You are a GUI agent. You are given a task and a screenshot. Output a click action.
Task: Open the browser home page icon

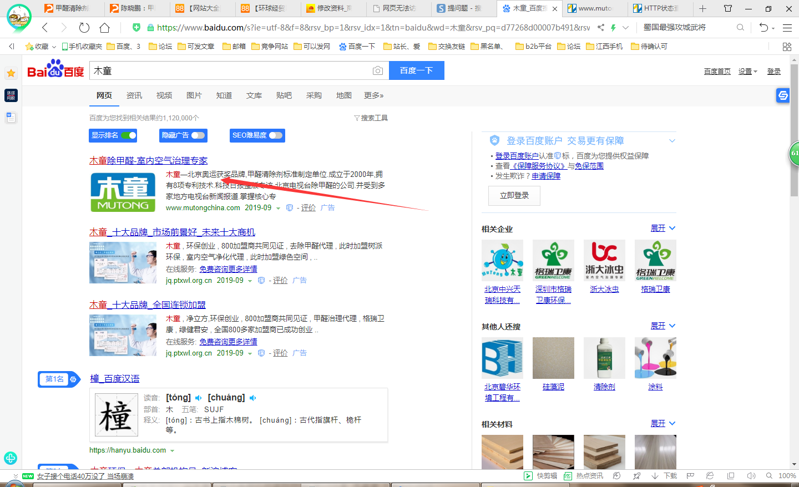104,28
